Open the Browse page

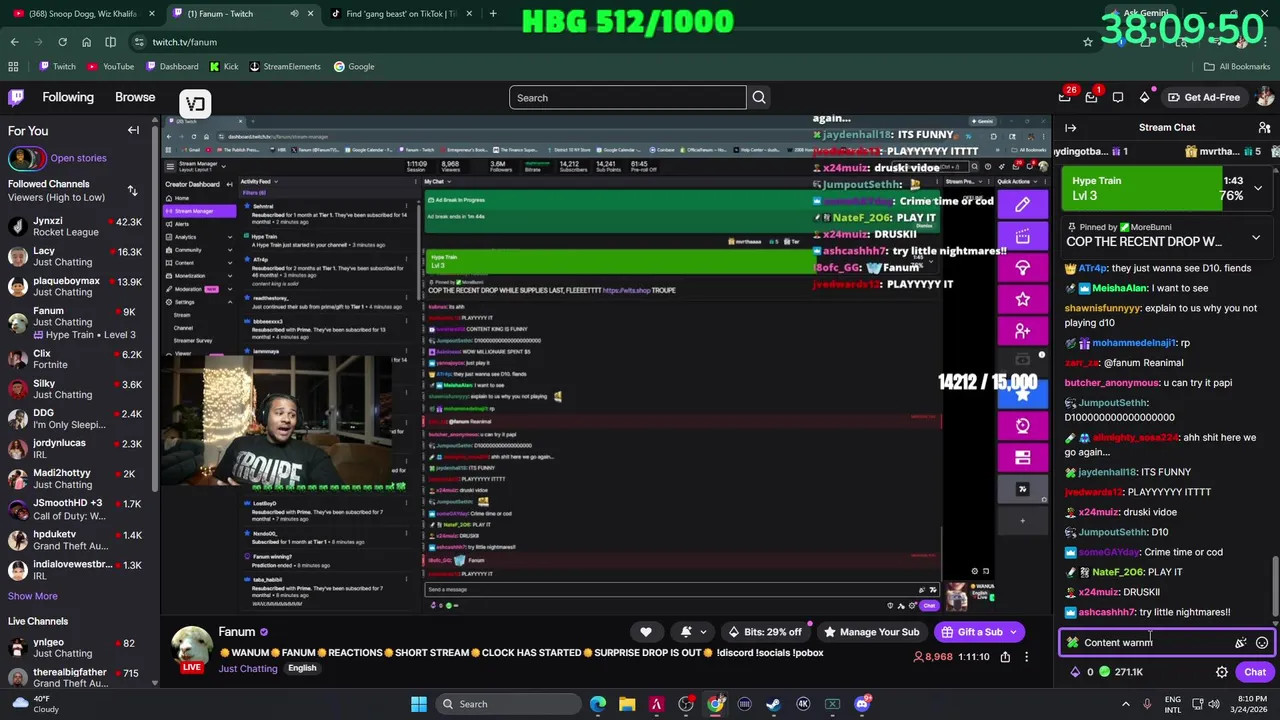tap(135, 97)
